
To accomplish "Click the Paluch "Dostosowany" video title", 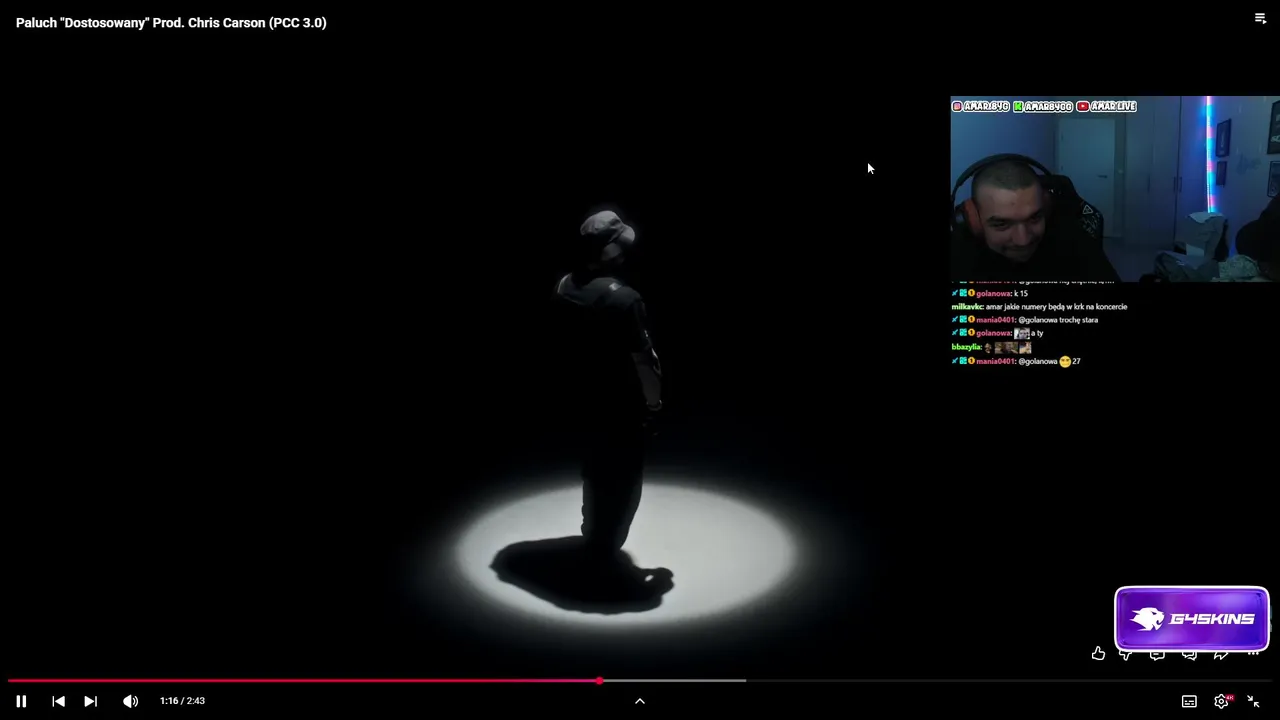I will coord(171,22).
